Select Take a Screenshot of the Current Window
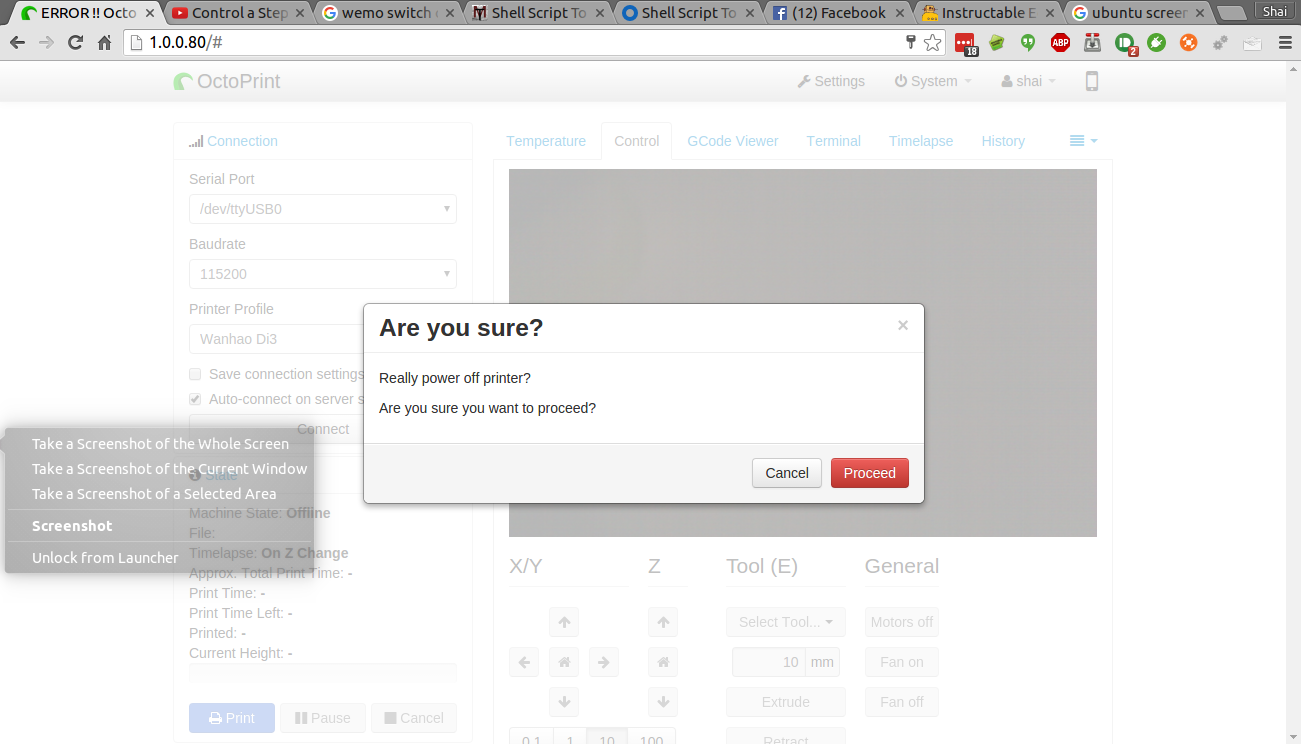This screenshot has height=744, width=1301. pyautogui.click(x=160, y=469)
